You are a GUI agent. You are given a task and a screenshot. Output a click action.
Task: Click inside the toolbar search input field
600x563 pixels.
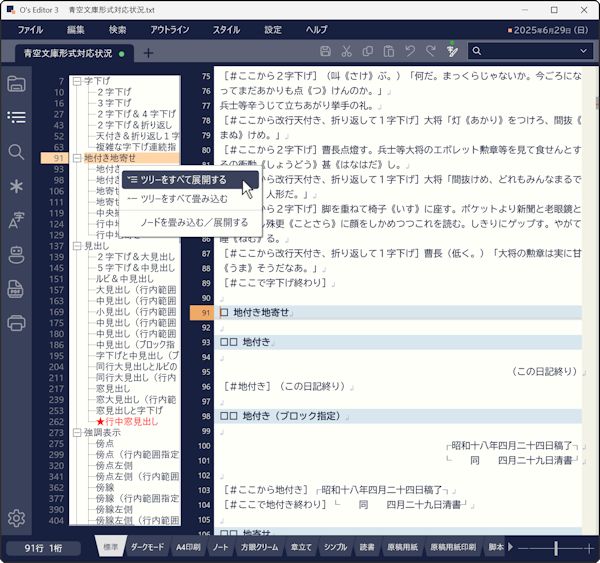pyautogui.click(x=530, y=51)
